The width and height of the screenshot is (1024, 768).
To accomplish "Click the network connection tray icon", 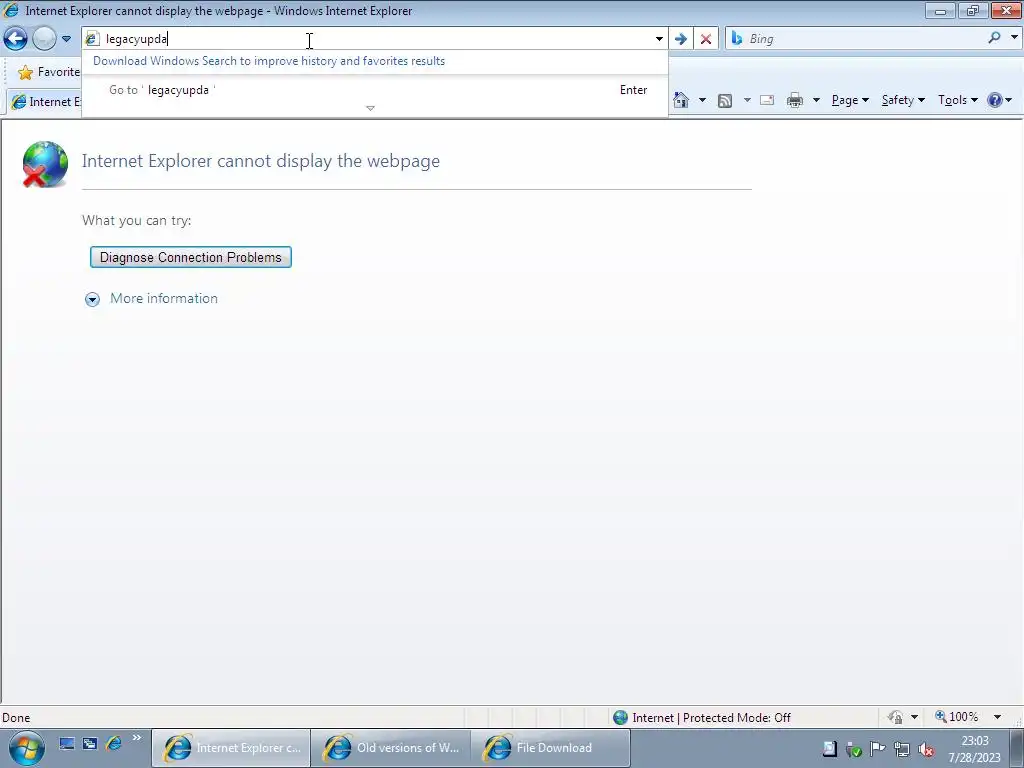I will coord(902,749).
